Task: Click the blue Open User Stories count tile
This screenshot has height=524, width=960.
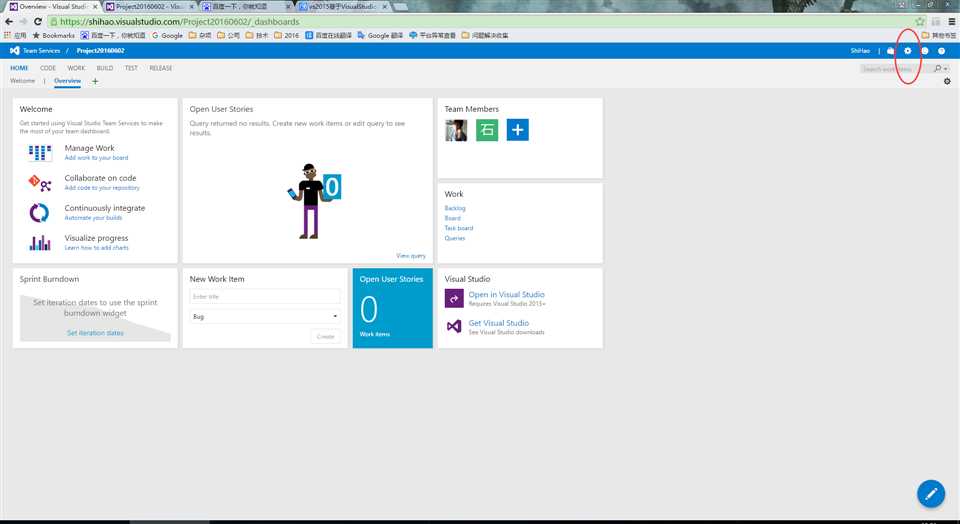Action: [392, 308]
